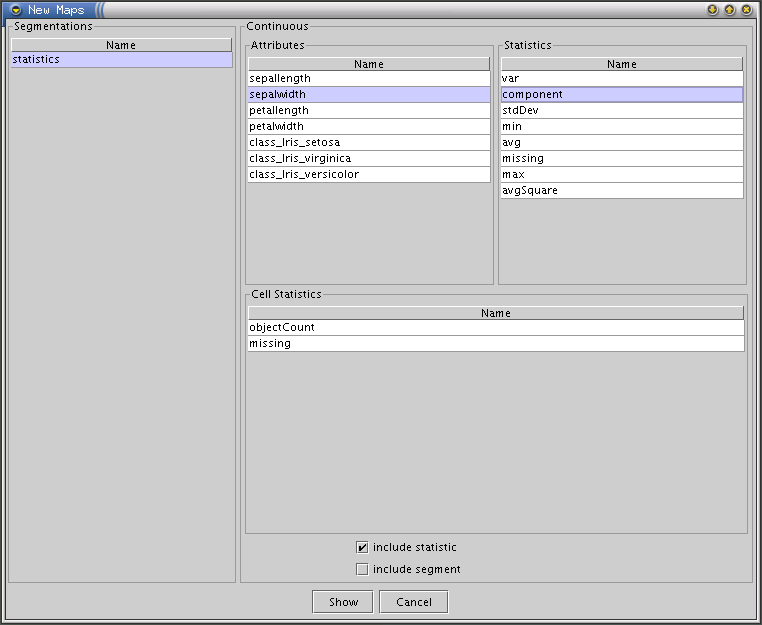
Task: Click the Cell Statistics Name column header
Action: point(496,313)
